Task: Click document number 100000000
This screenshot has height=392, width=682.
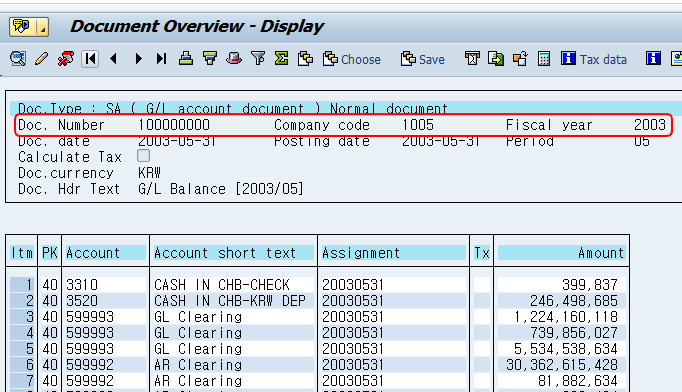Action: pos(174,125)
